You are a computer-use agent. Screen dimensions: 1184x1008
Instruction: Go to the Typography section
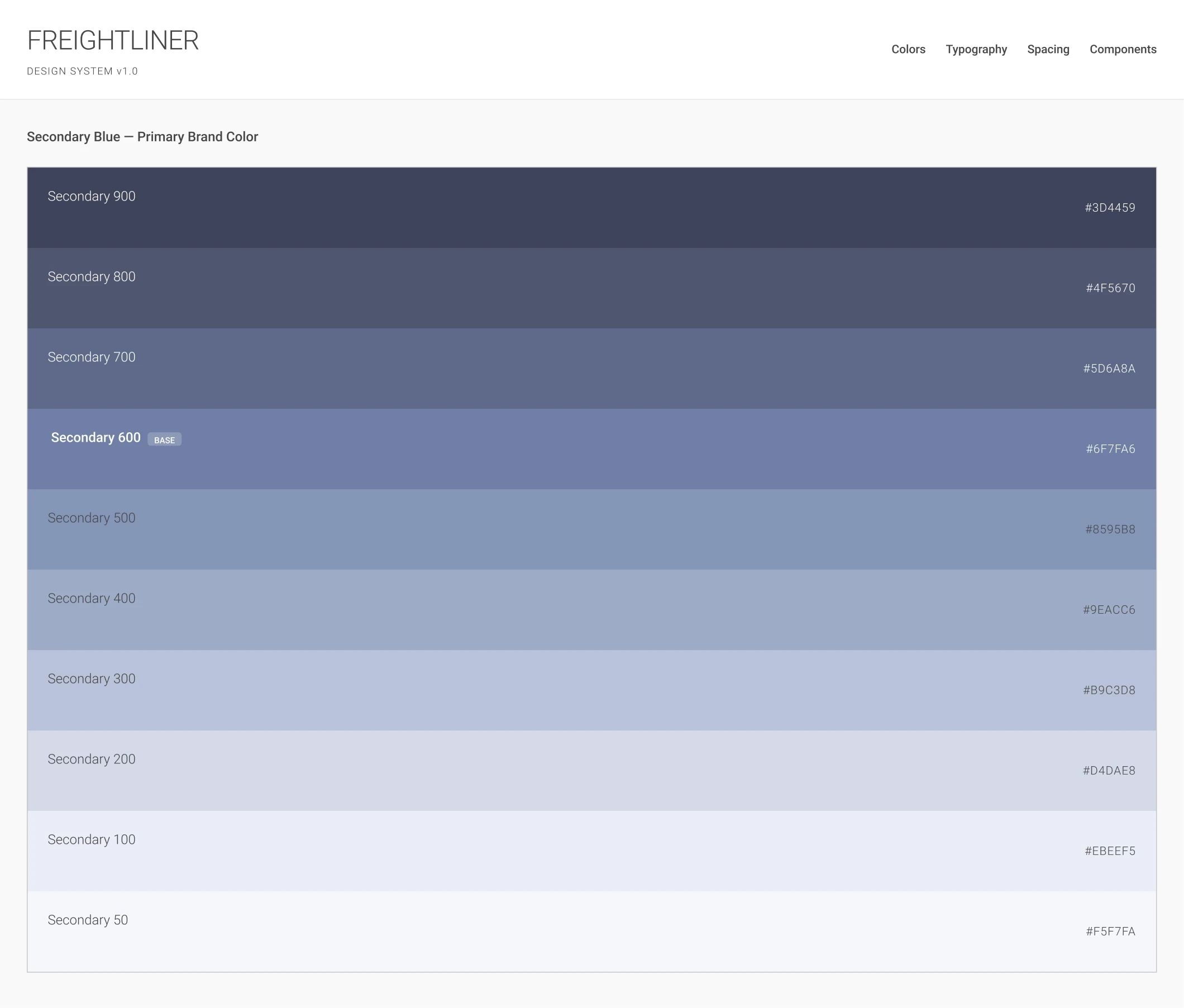(976, 49)
